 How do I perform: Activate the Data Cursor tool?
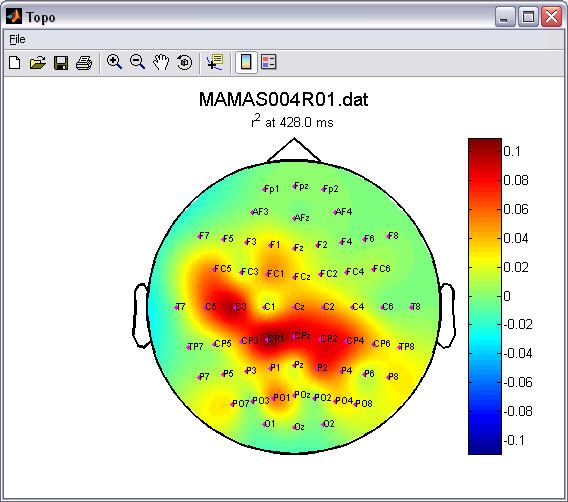click(x=215, y=62)
